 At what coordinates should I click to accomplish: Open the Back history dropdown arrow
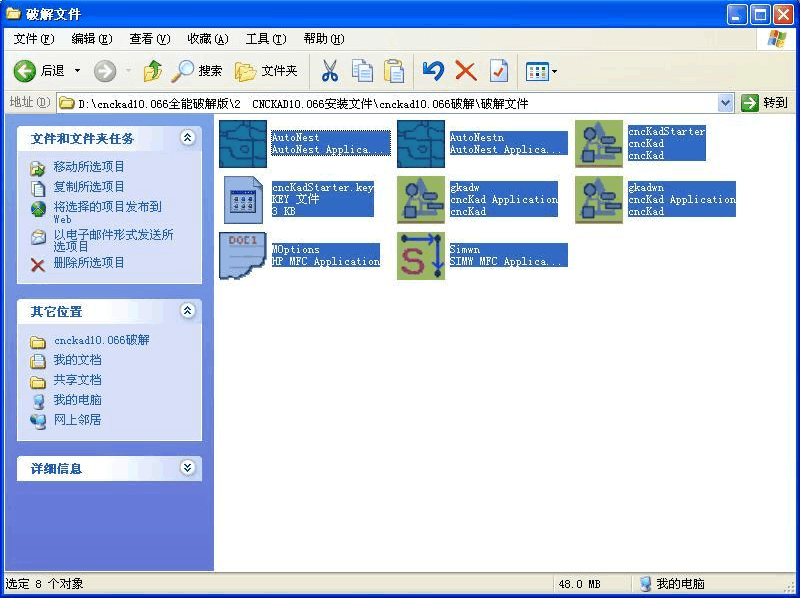(x=78, y=71)
